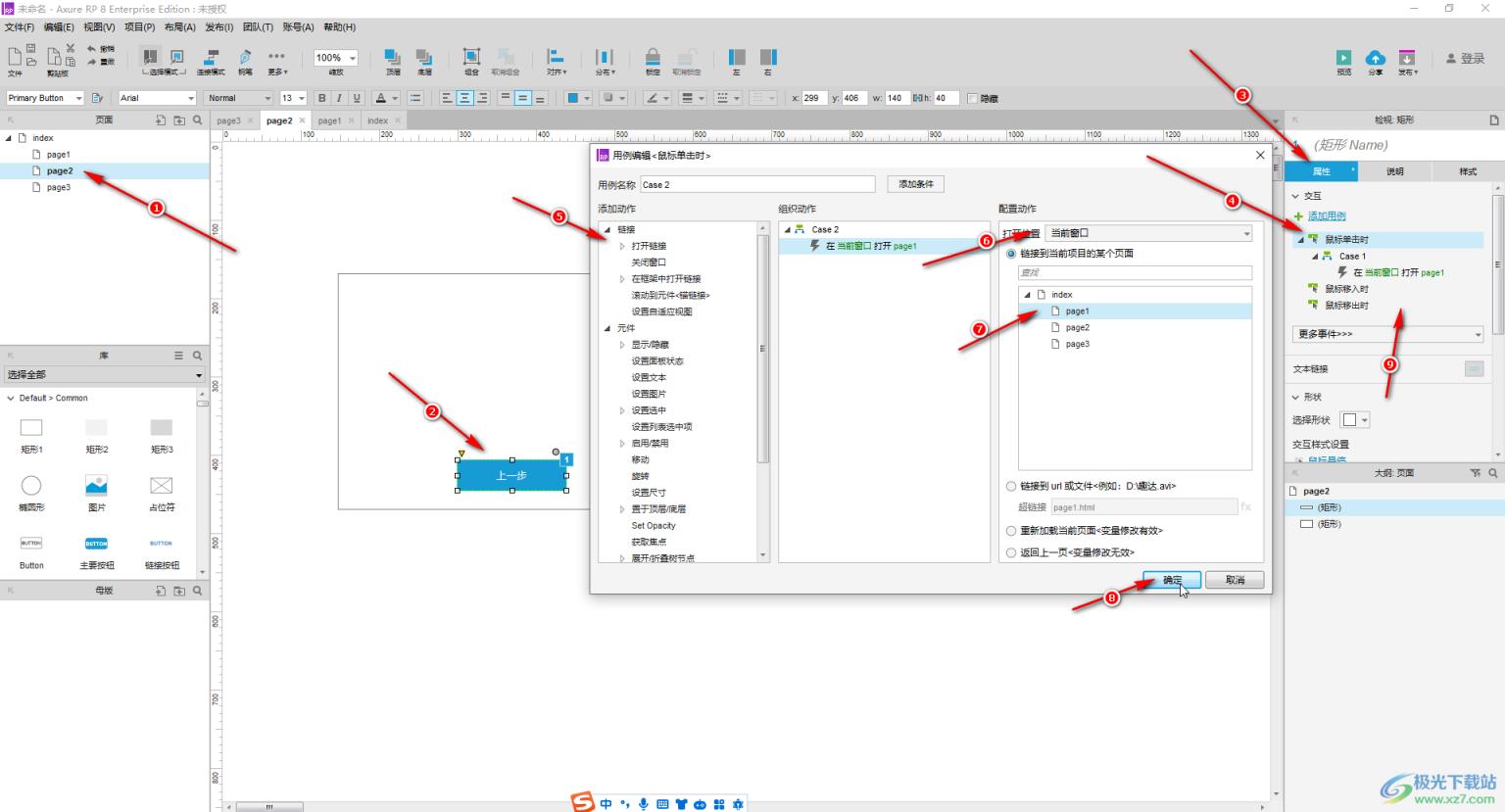Open the 更多事件>>> dropdown

(1387, 334)
